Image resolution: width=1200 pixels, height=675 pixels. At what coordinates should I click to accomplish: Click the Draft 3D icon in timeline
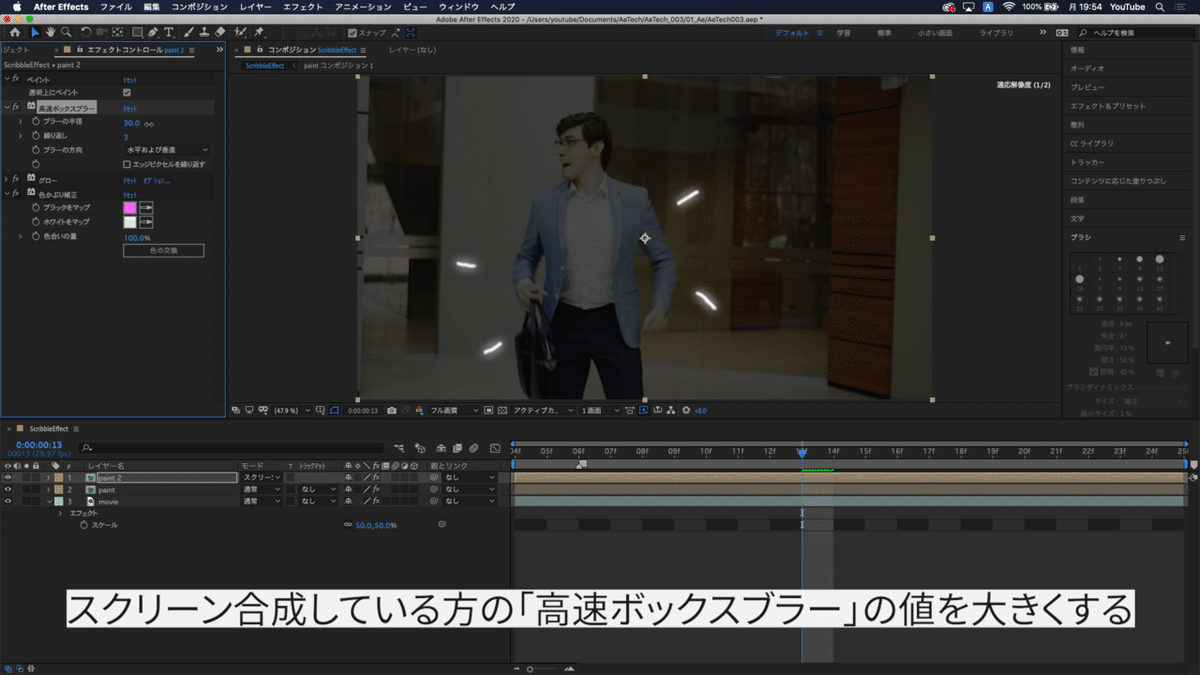pos(420,448)
